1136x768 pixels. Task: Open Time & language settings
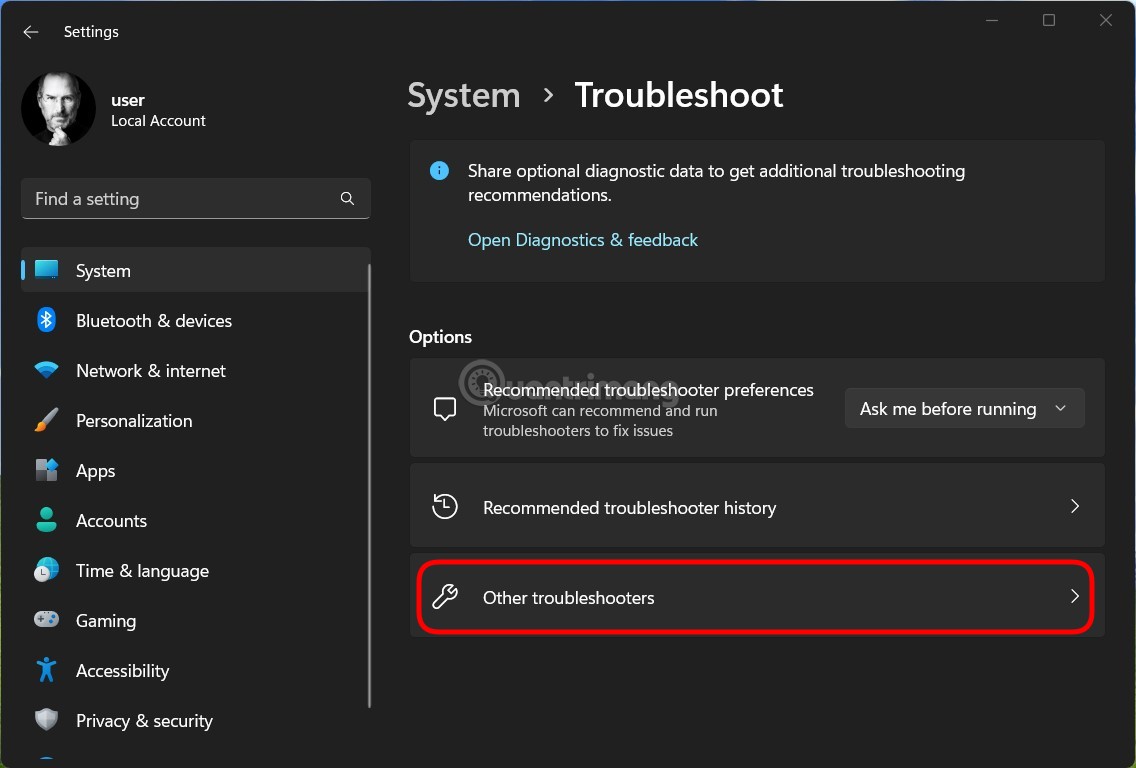pyautogui.click(x=142, y=570)
